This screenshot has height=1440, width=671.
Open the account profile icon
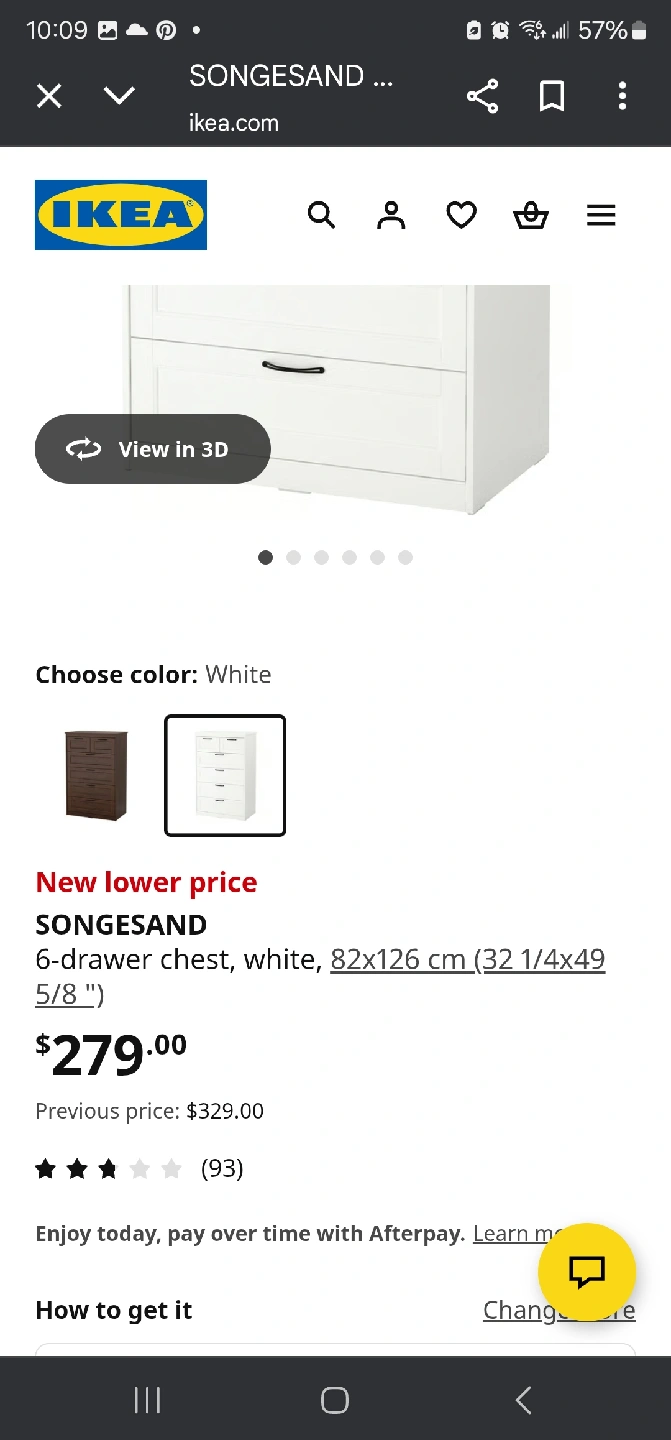[x=391, y=215]
